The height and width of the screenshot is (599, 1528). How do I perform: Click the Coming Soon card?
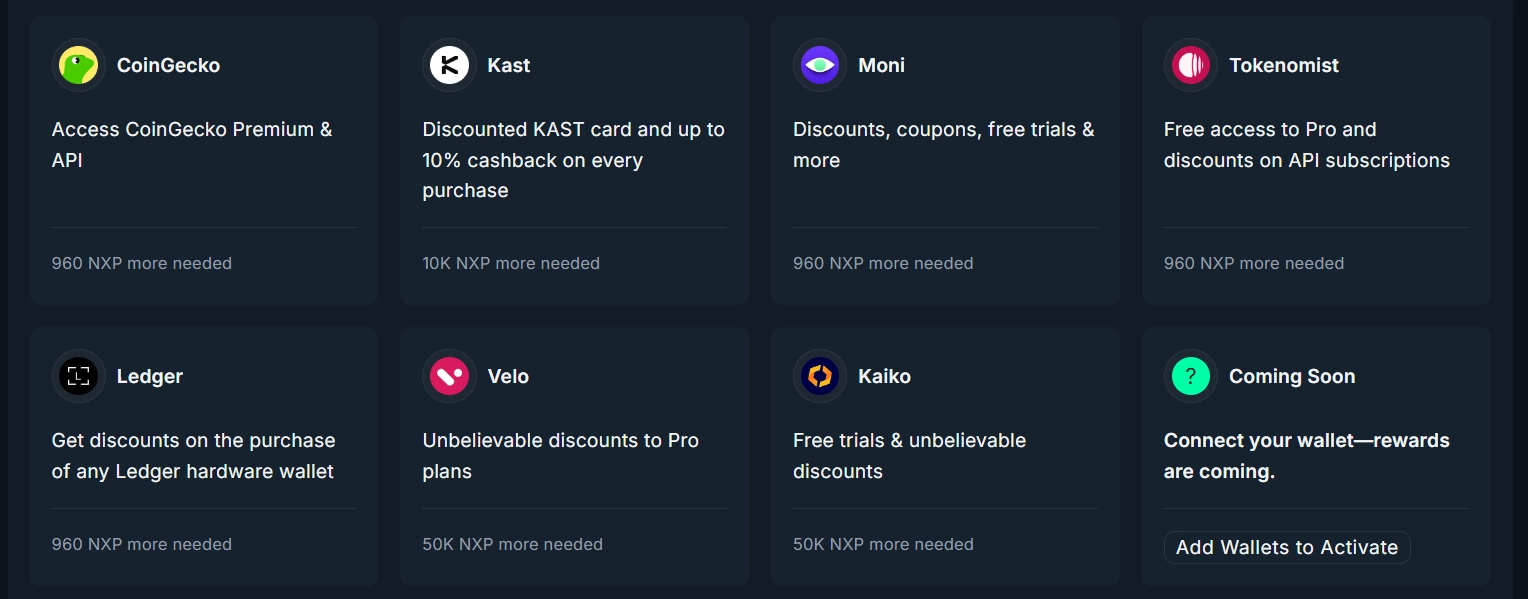[x=1316, y=455]
